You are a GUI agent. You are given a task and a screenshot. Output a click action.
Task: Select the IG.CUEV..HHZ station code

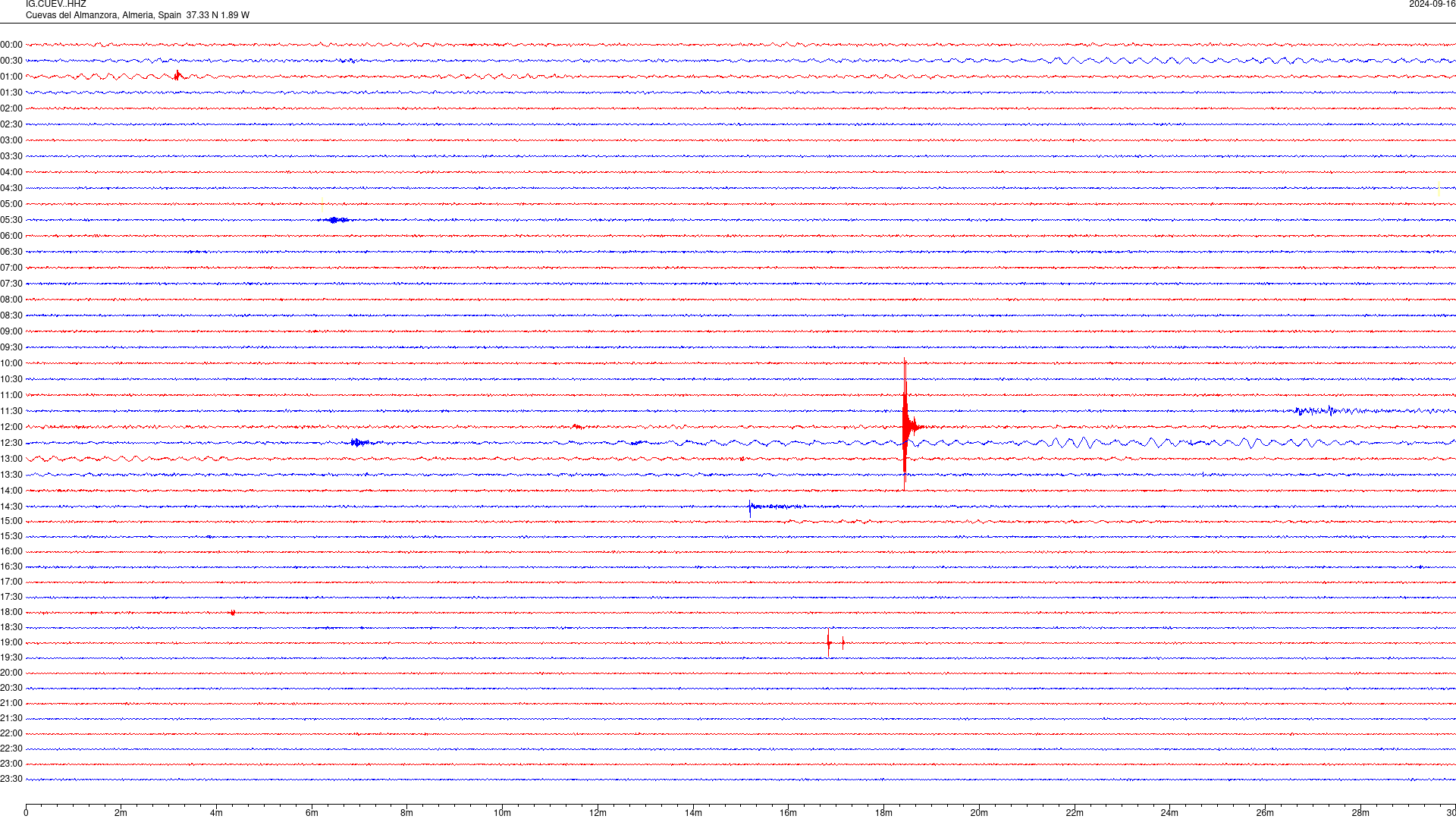pos(56,5)
